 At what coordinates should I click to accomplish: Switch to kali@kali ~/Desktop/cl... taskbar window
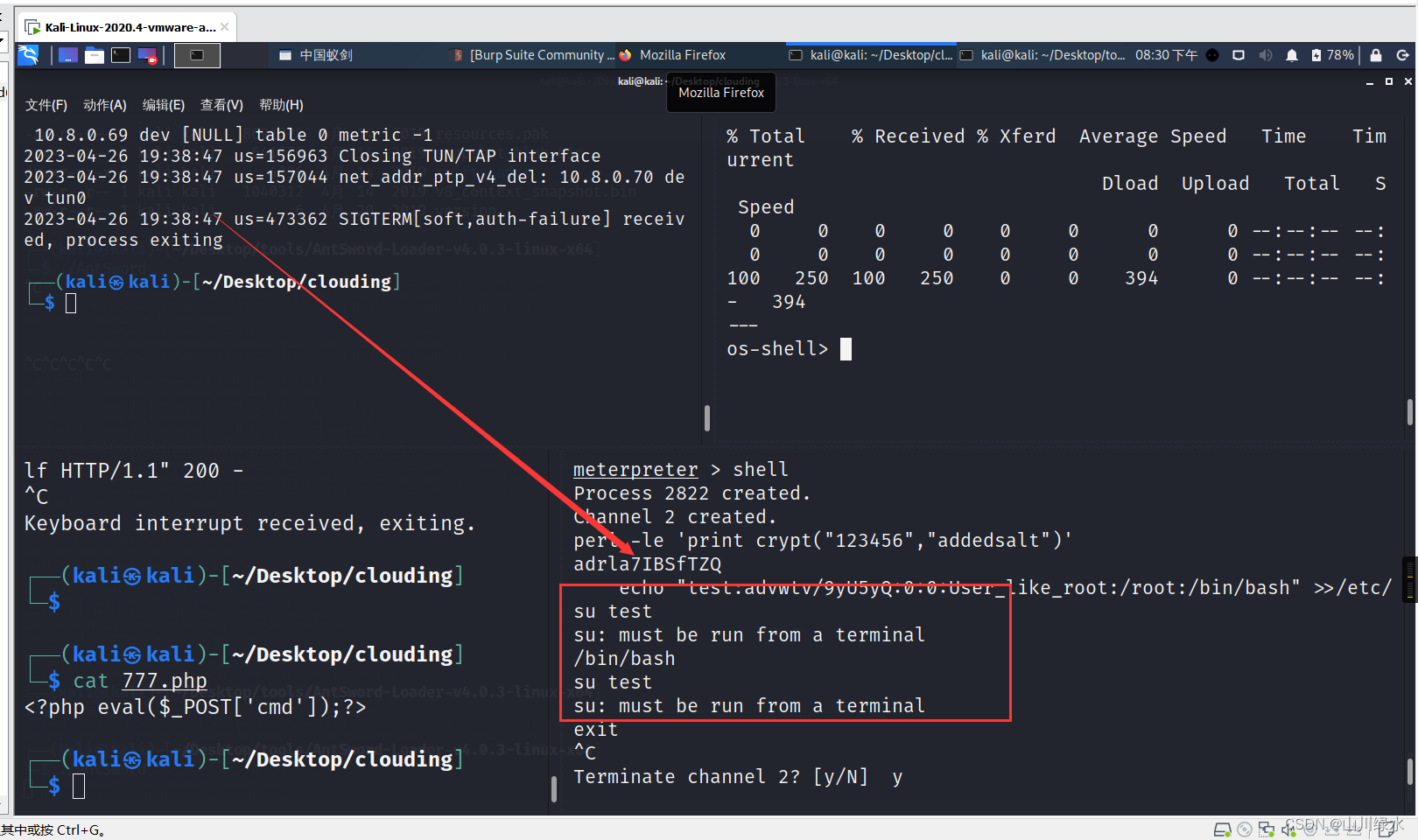pos(871,55)
